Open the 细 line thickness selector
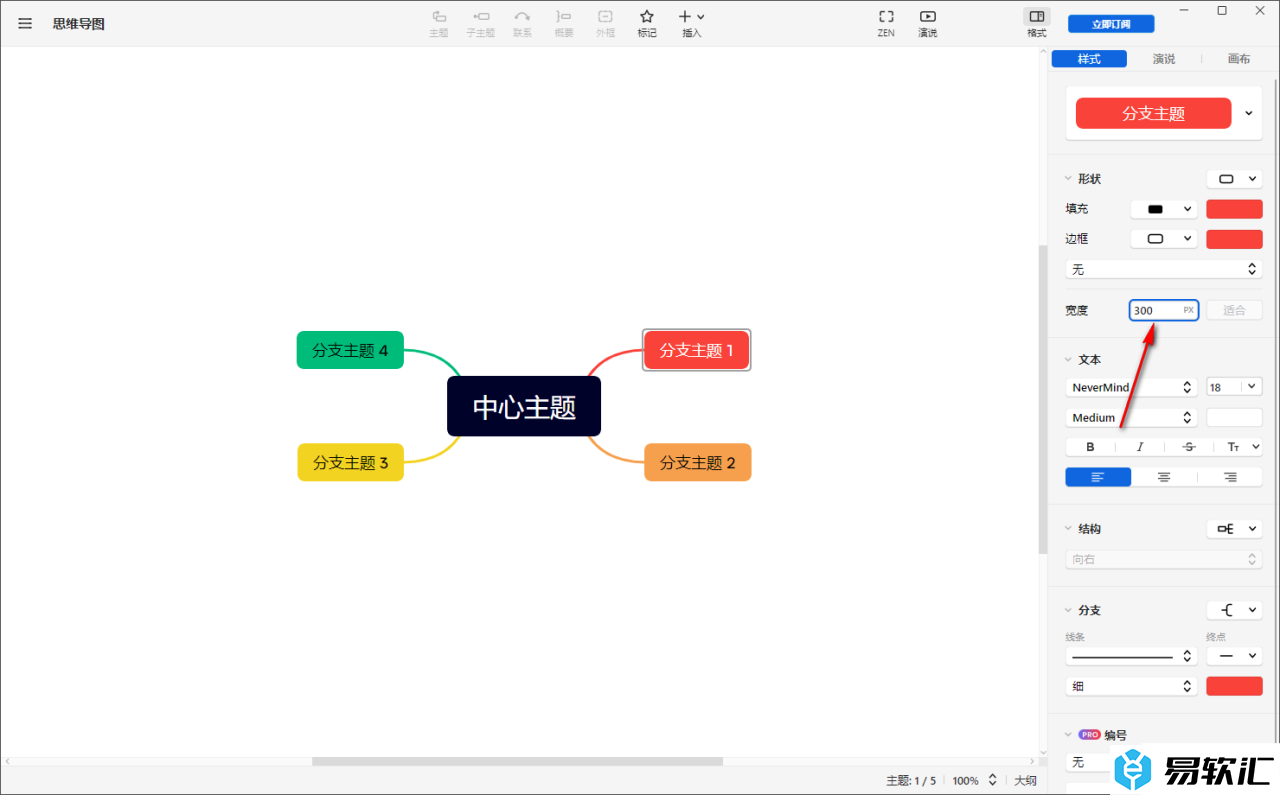 (x=1131, y=686)
